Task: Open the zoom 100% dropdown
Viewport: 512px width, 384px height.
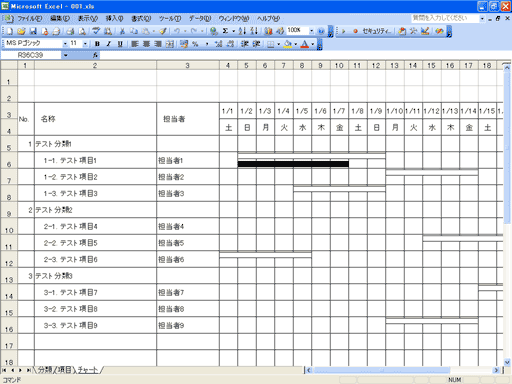Action: [x=311, y=31]
